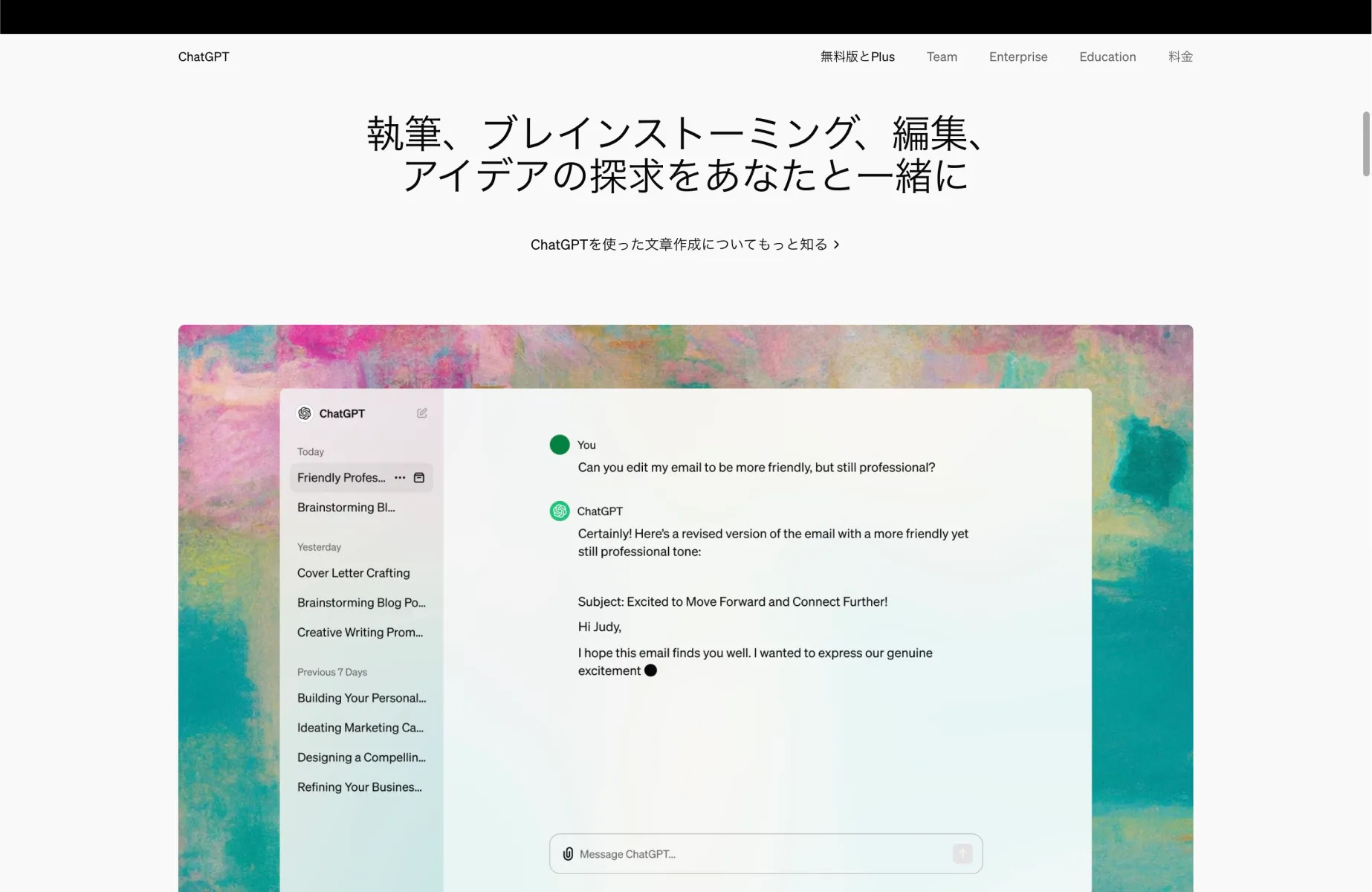Open the Team nav item
The image size is (1372, 892).
(x=942, y=56)
